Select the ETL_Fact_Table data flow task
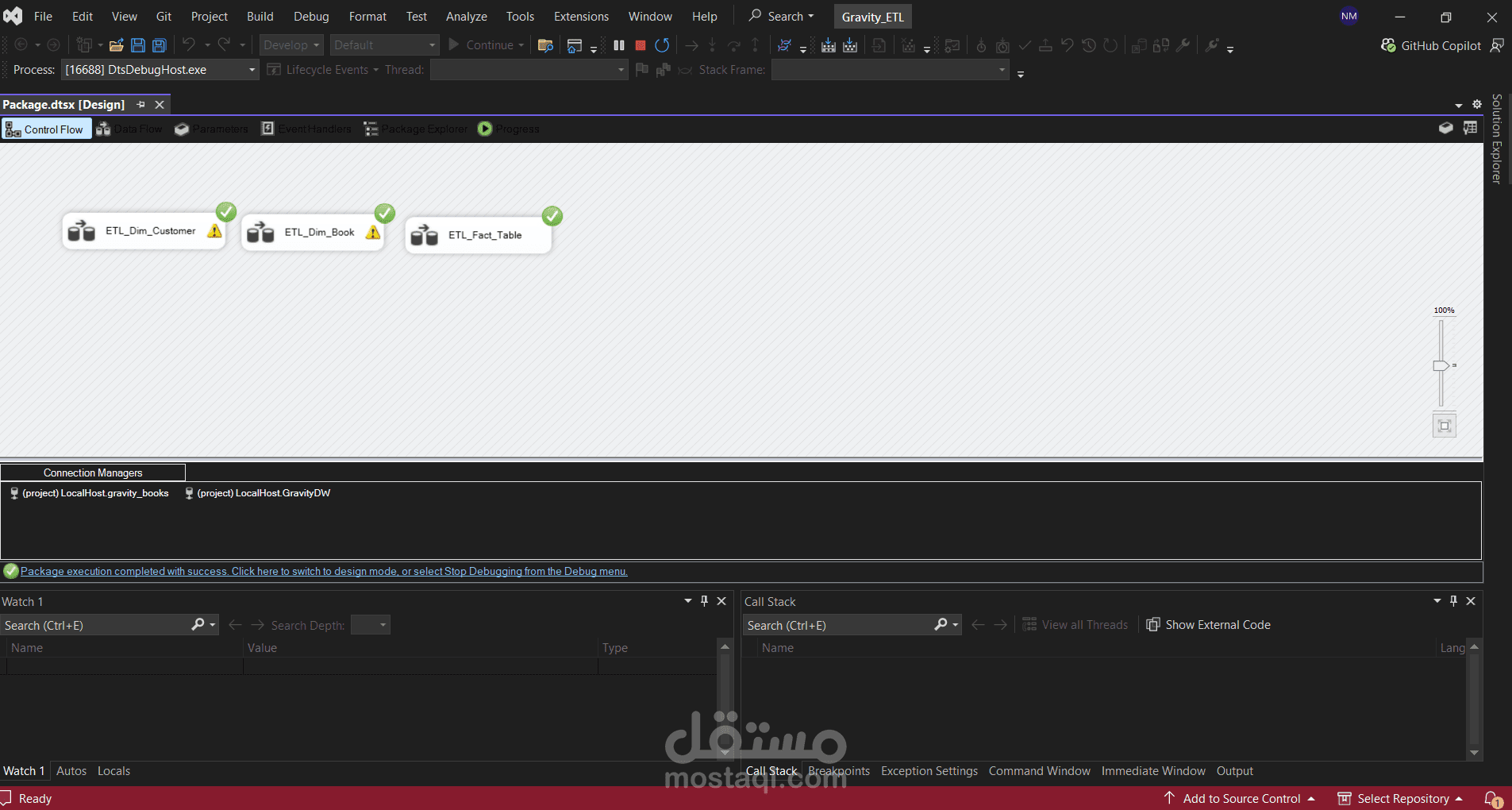 tap(478, 235)
